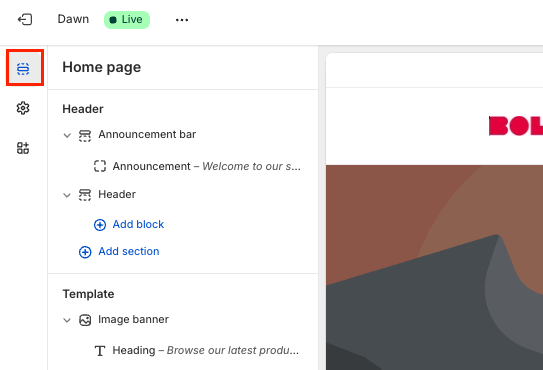Open the three-dot more actions menu
This screenshot has height=370, width=543.
pos(182,20)
